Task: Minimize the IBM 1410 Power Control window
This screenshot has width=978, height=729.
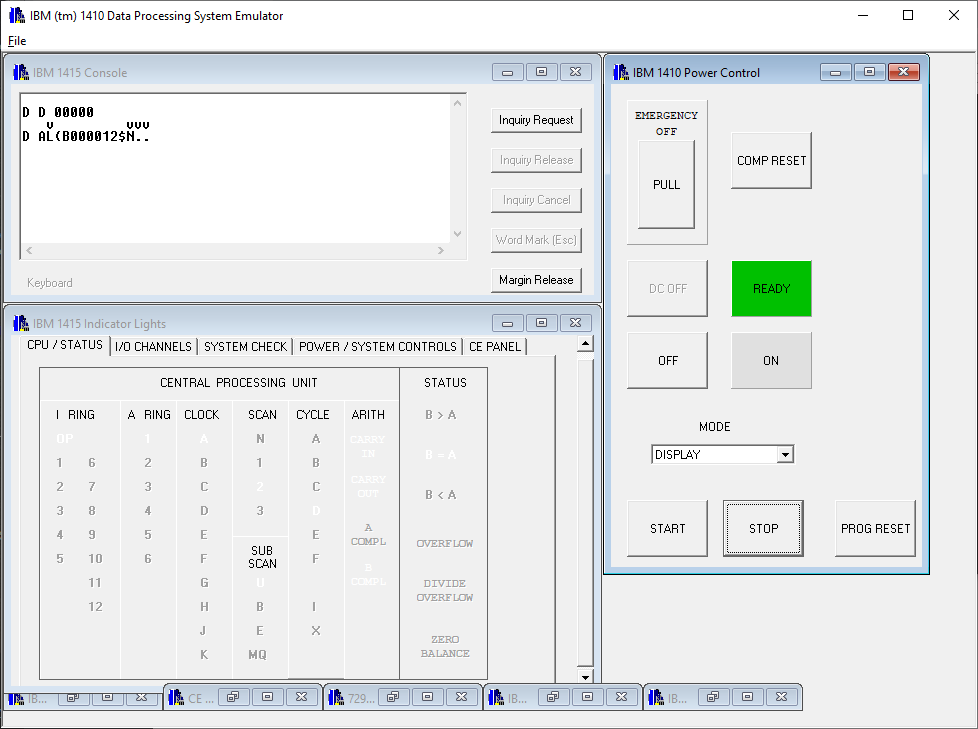Action: 836,72
